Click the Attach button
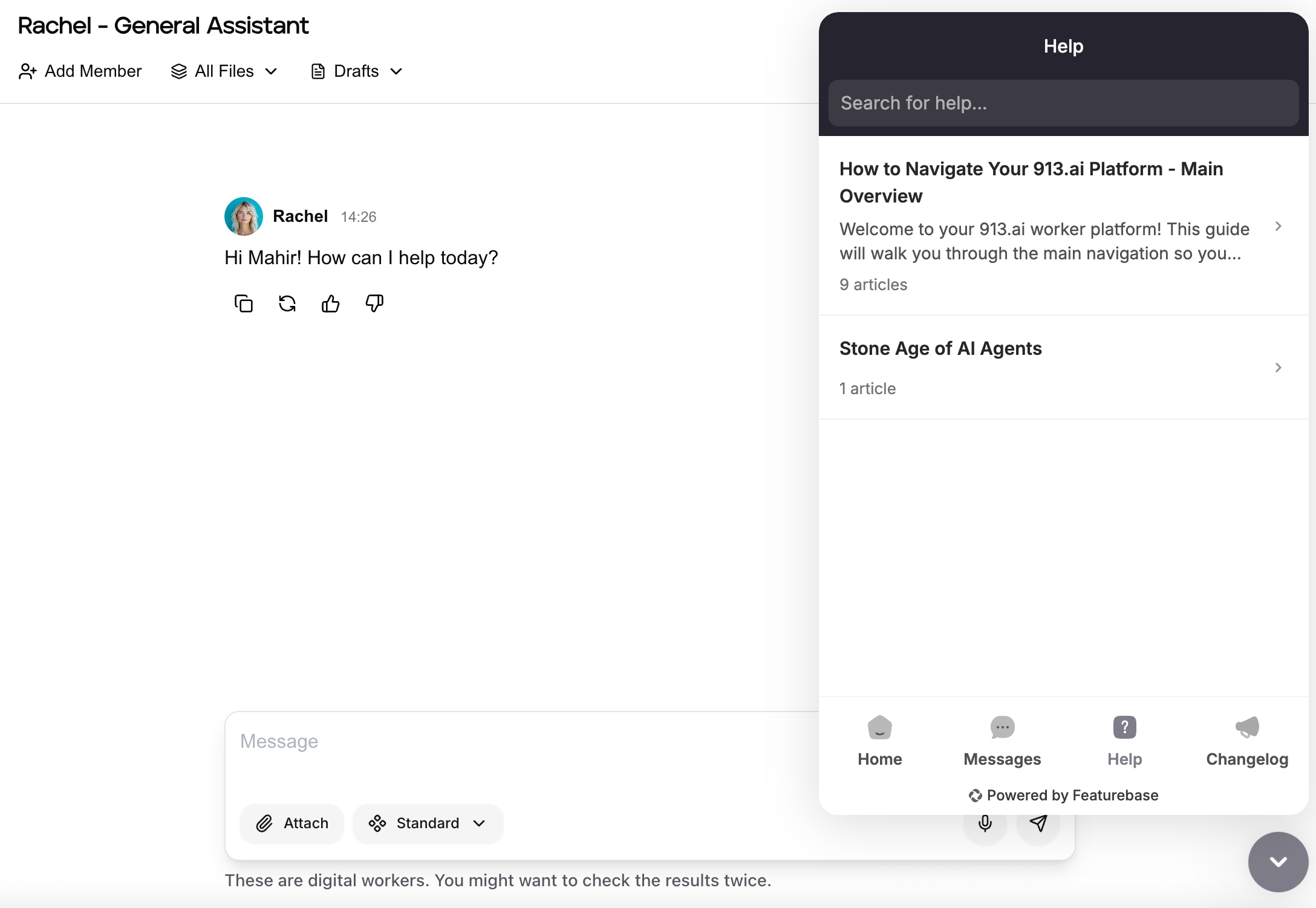 [x=292, y=823]
